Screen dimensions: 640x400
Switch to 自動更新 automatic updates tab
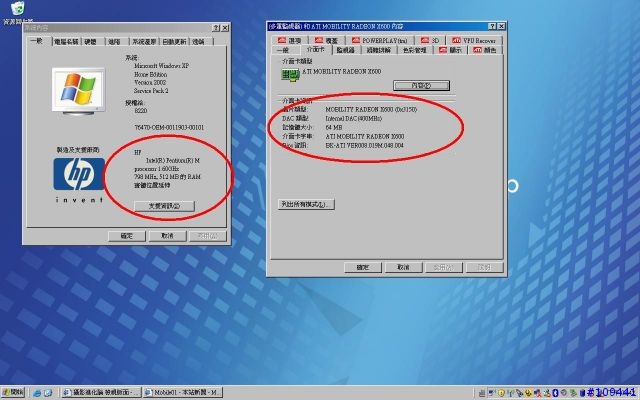174,42
